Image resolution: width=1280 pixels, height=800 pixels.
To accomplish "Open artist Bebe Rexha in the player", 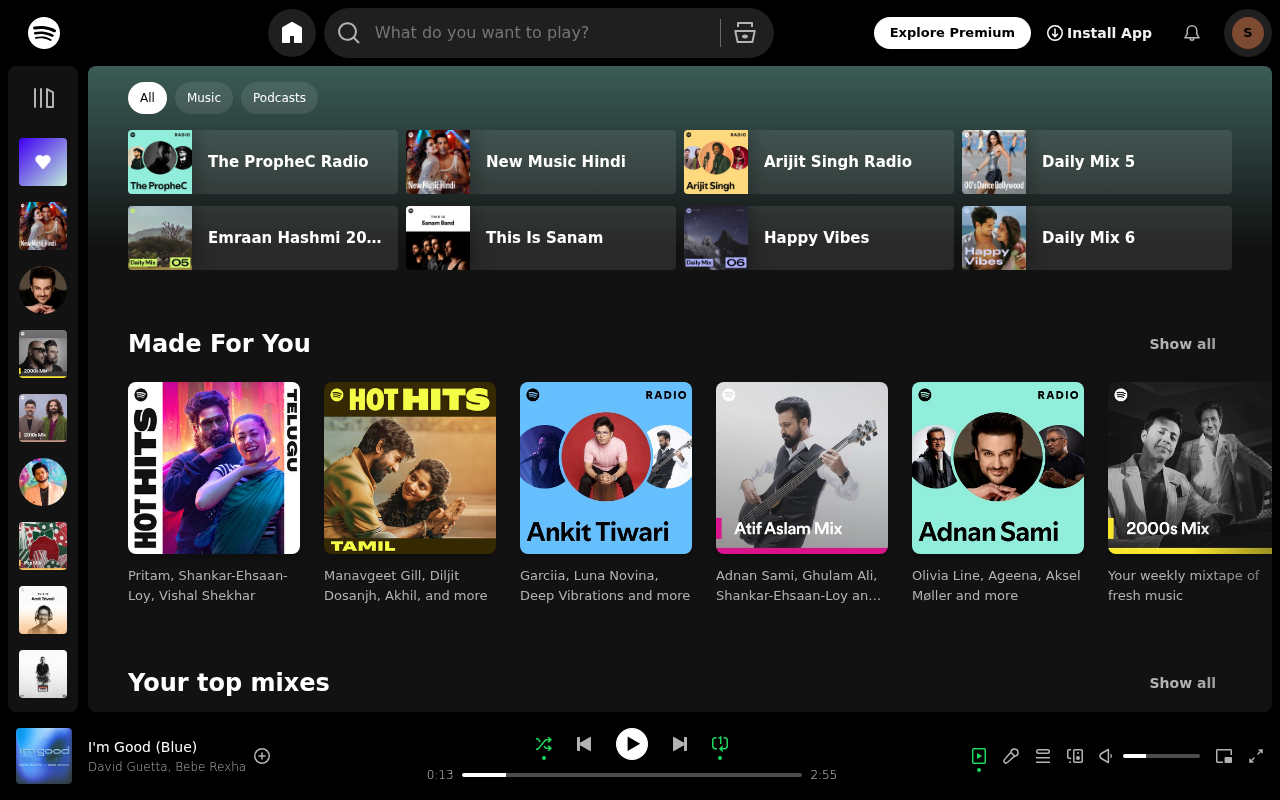I will (210, 767).
